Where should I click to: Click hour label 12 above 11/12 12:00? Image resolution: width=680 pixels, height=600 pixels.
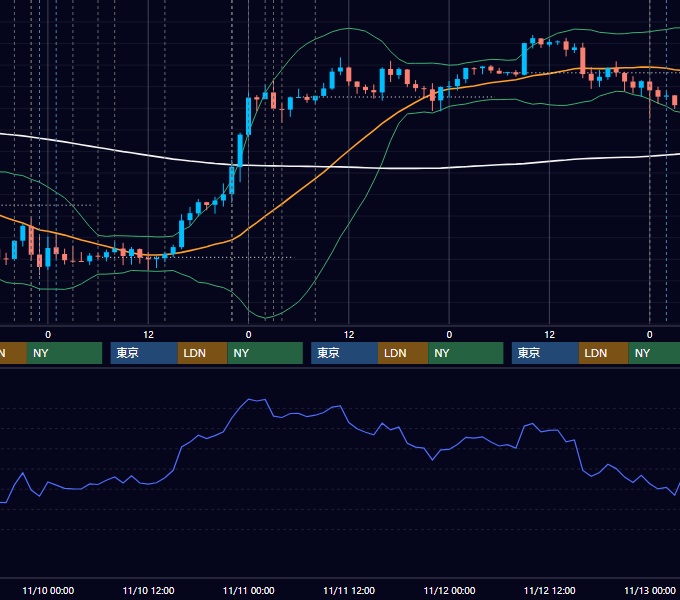click(549, 335)
